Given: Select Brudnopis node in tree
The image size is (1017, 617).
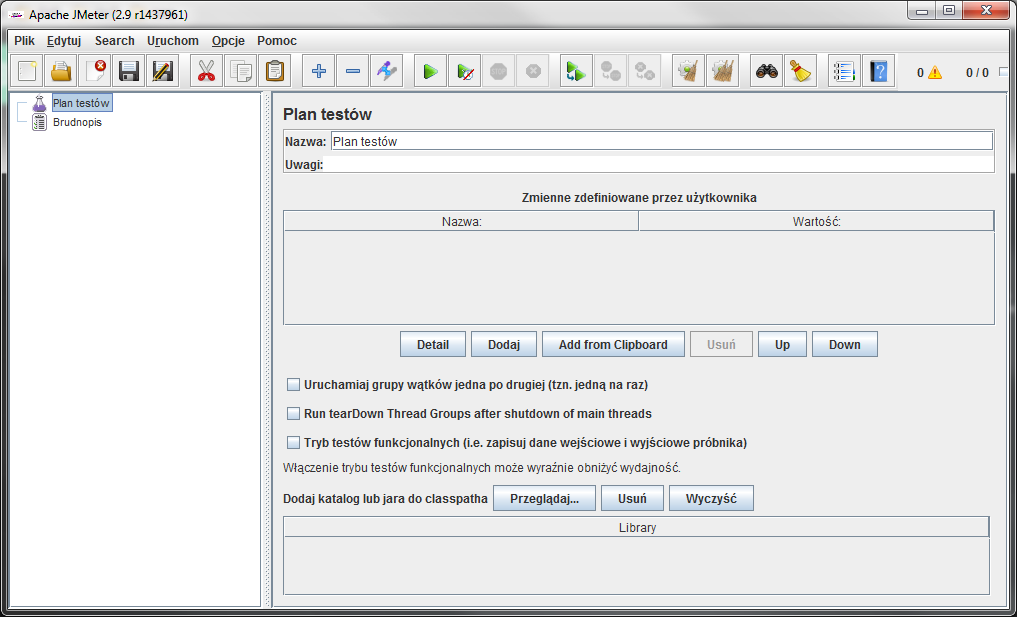Looking at the screenshot, I should (77, 122).
